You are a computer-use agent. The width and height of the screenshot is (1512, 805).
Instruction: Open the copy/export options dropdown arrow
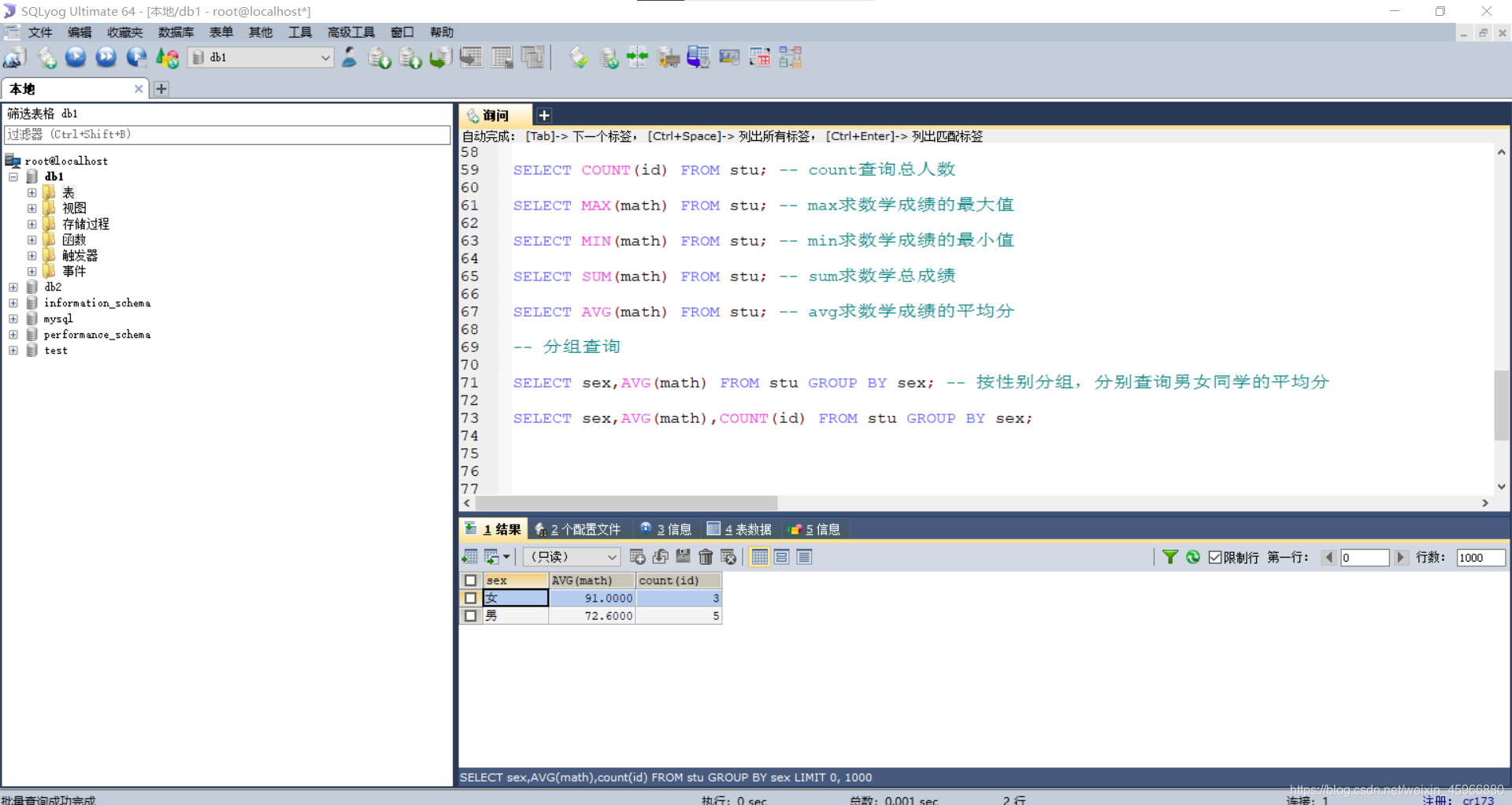pos(506,557)
